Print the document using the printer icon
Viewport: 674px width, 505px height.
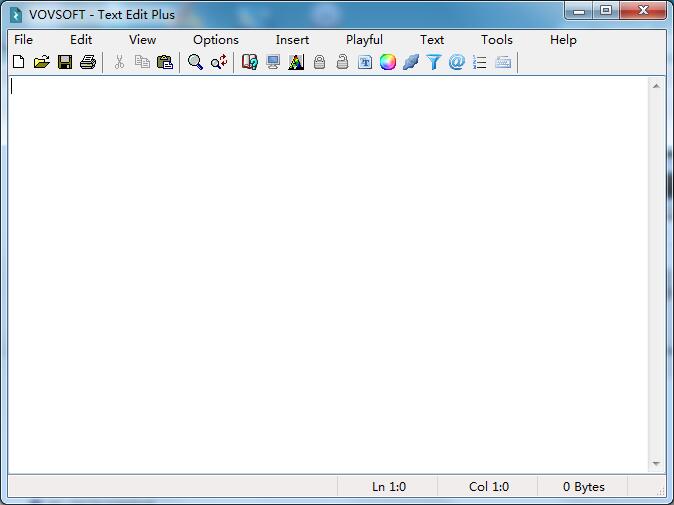click(88, 62)
